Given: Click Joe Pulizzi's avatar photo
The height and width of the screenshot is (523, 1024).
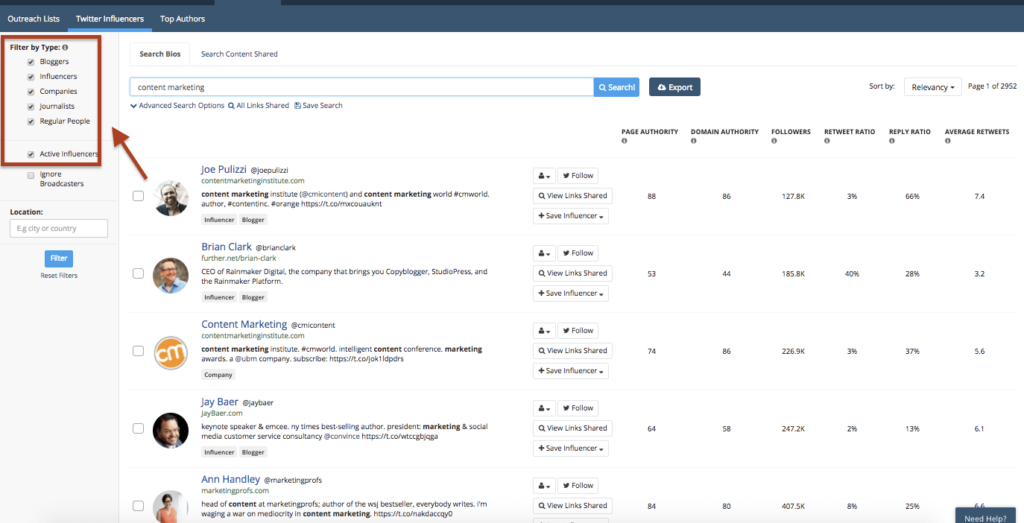Looking at the screenshot, I should 170,198.
